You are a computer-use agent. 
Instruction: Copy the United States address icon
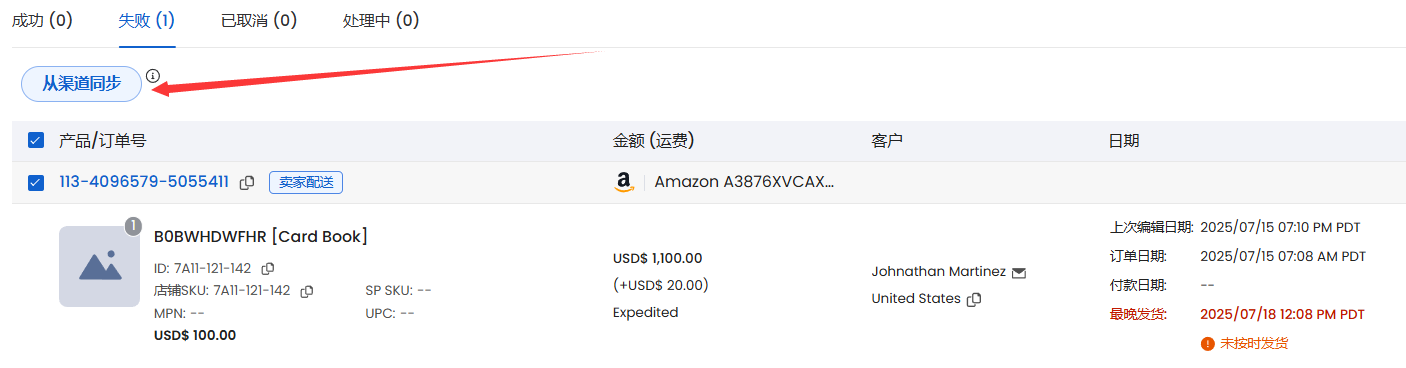[974, 299]
